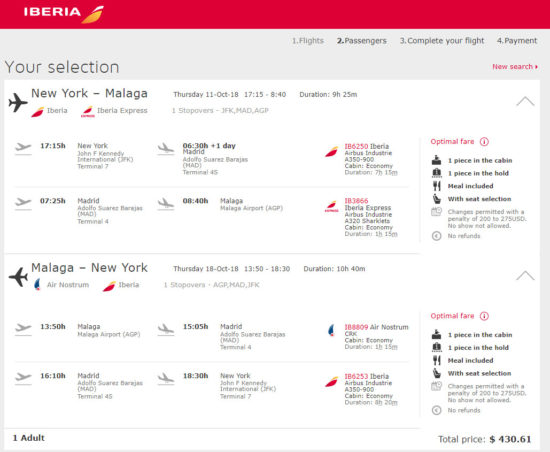Click the 08:40h Malaga arrival plane icon
Screen dimensions: 550x452
166,204
